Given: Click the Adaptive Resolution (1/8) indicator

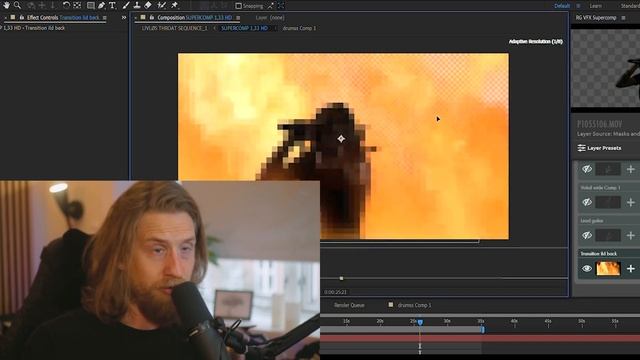Looking at the screenshot, I should [x=536, y=42].
